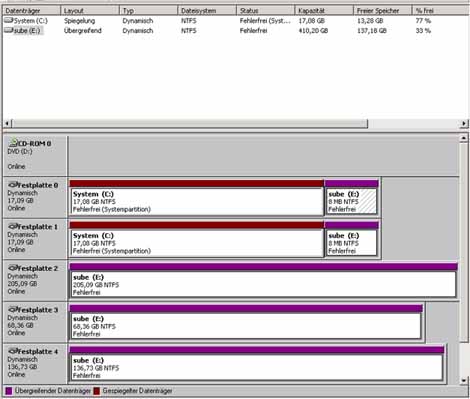
Task: Click the Fehlerfrei (Syst… status cell
Action: click(265, 21)
